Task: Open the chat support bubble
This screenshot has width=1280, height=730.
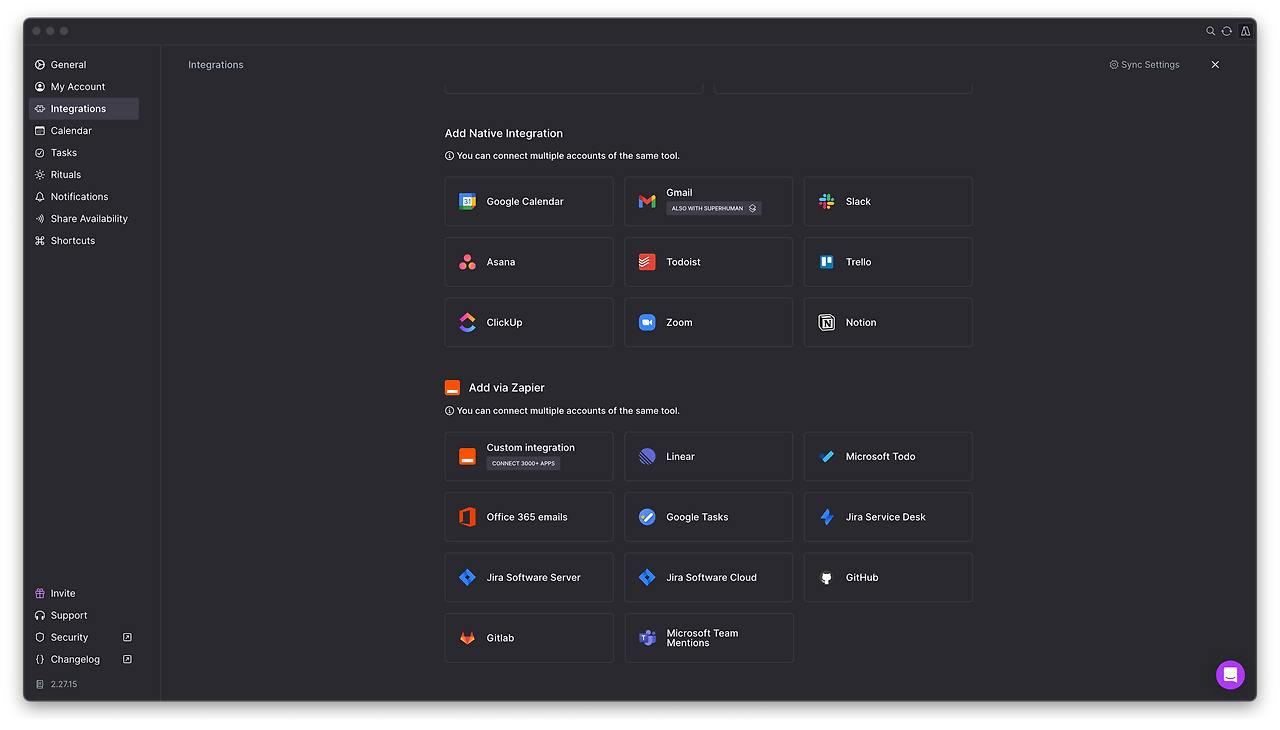Action: pyautogui.click(x=1230, y=675)
